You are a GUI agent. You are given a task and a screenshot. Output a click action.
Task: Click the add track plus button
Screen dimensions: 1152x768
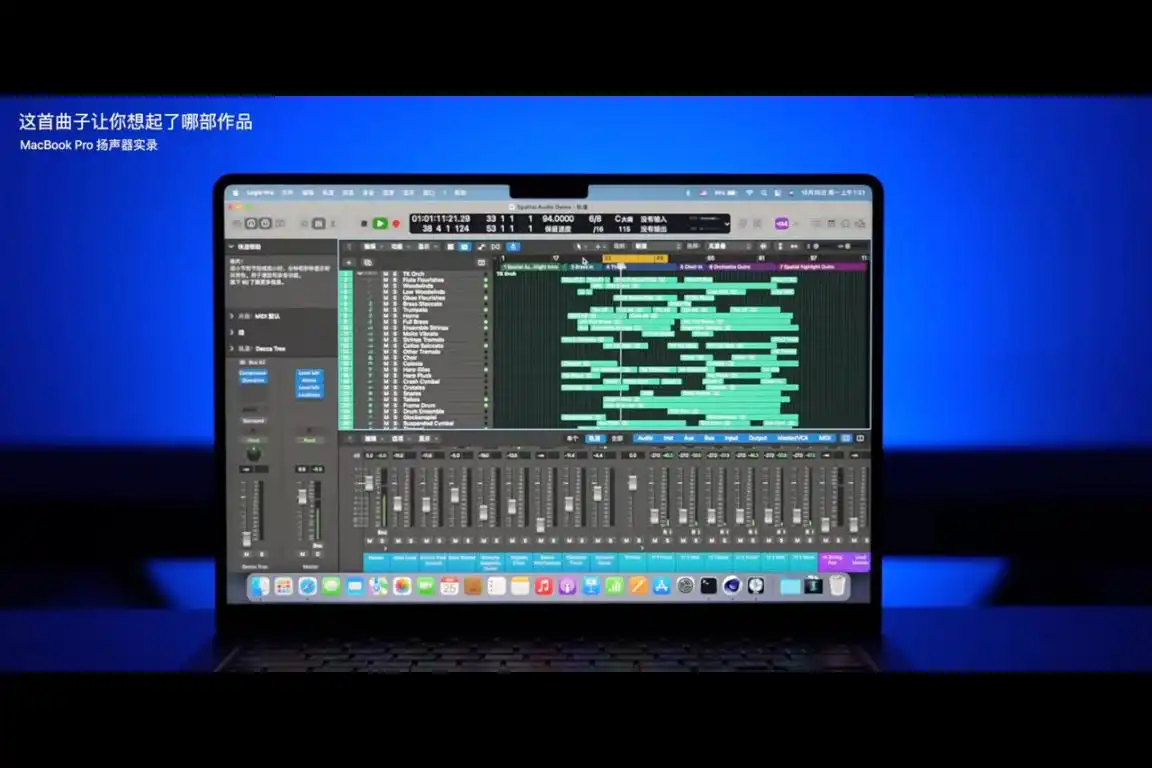coord(349,262)
